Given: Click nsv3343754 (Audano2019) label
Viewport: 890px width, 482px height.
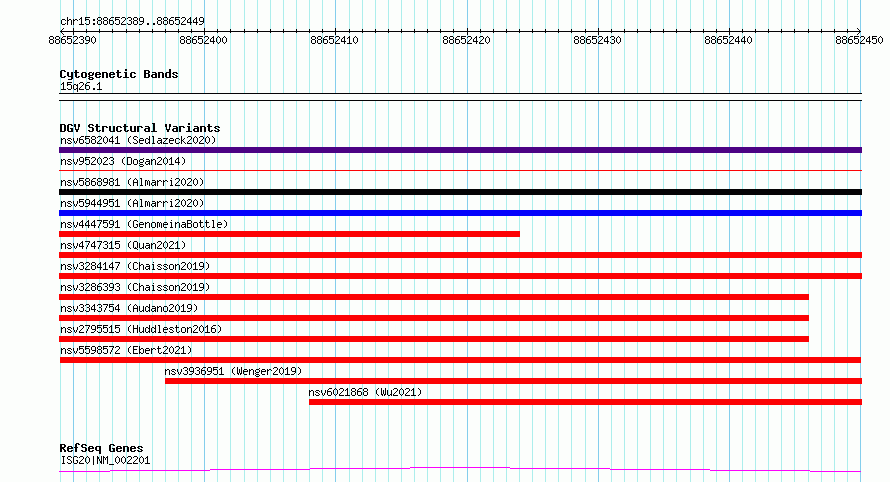Looking at the screenshot, I should click(129, 308).
